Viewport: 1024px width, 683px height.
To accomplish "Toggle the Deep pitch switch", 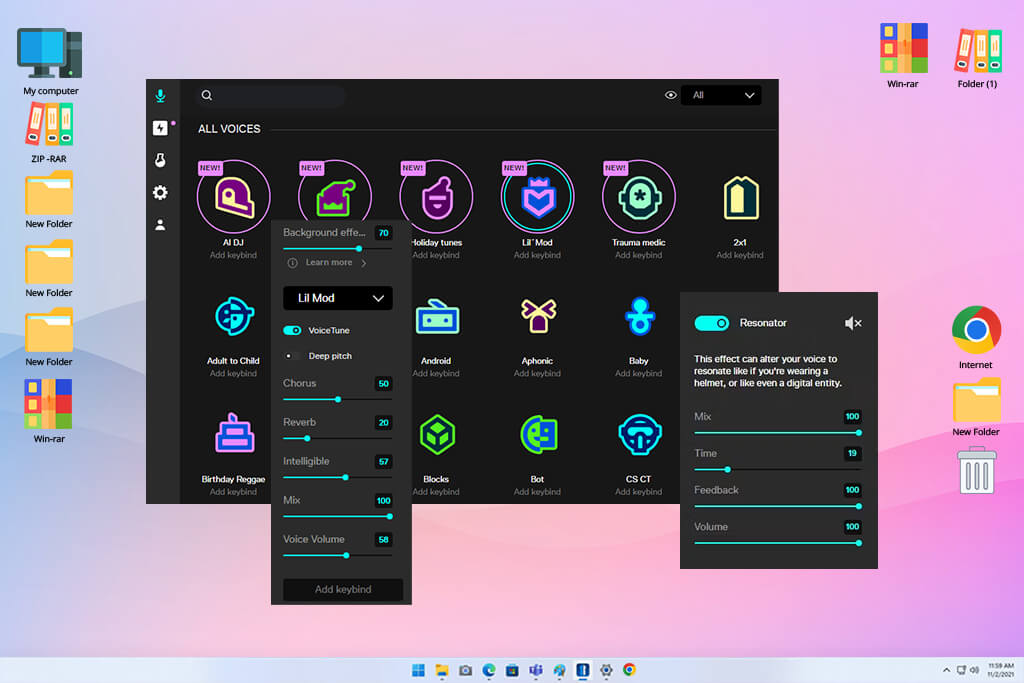I will [292, 356].
